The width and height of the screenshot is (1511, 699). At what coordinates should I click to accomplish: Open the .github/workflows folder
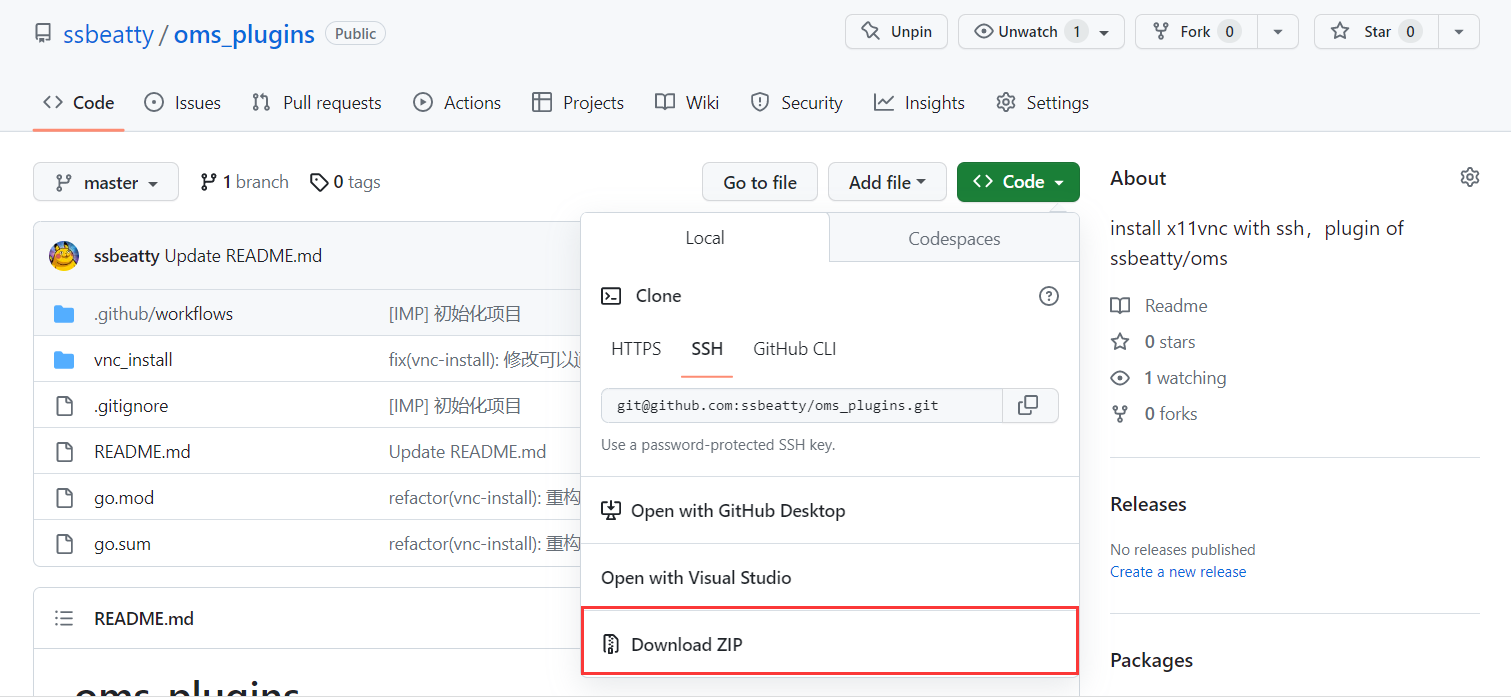point(163,314)
